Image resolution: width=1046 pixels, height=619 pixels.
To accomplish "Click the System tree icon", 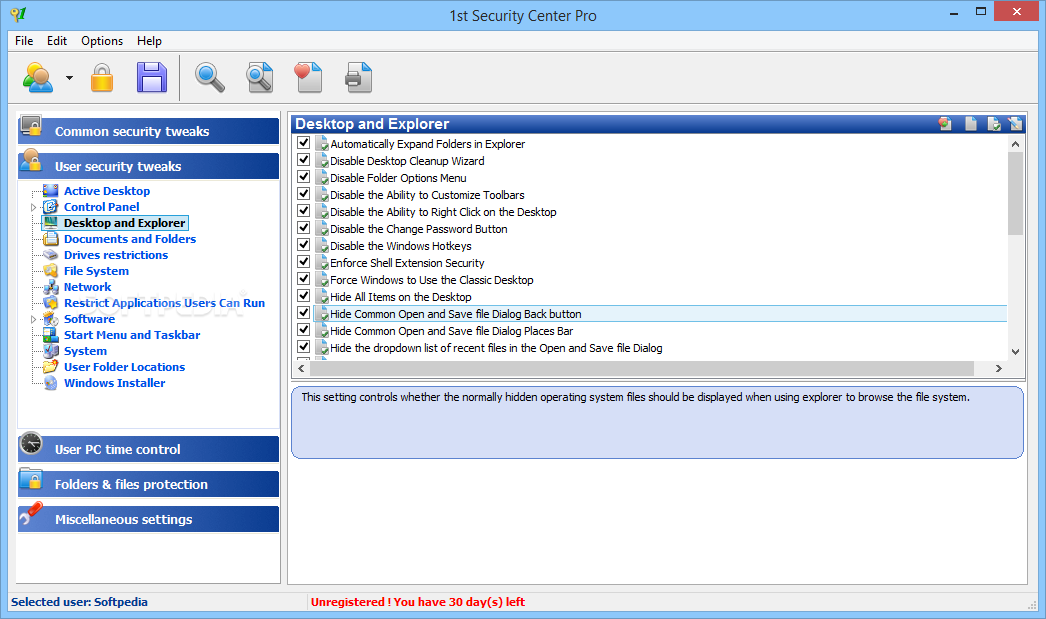I will coord(51,351).
